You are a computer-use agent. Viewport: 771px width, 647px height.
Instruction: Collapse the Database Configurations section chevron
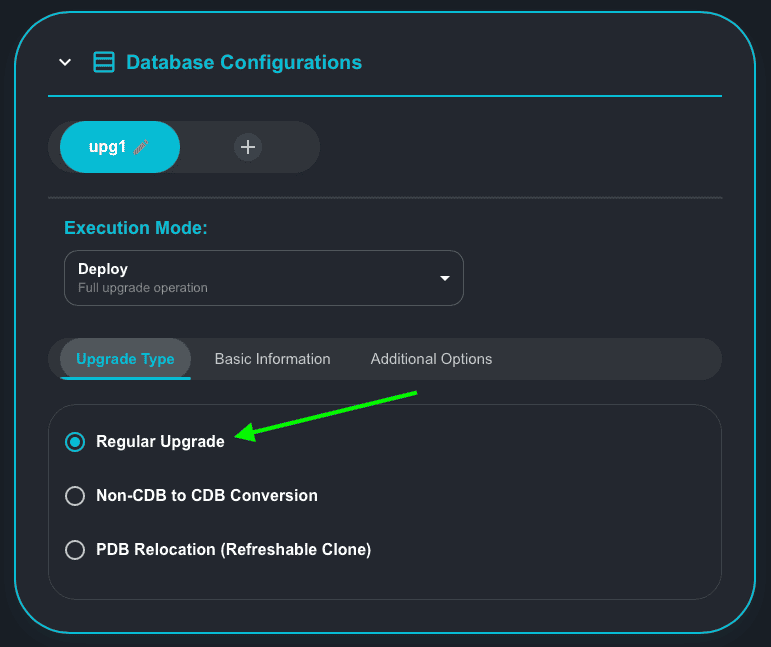pyautogui.click(x=65, y=62)
